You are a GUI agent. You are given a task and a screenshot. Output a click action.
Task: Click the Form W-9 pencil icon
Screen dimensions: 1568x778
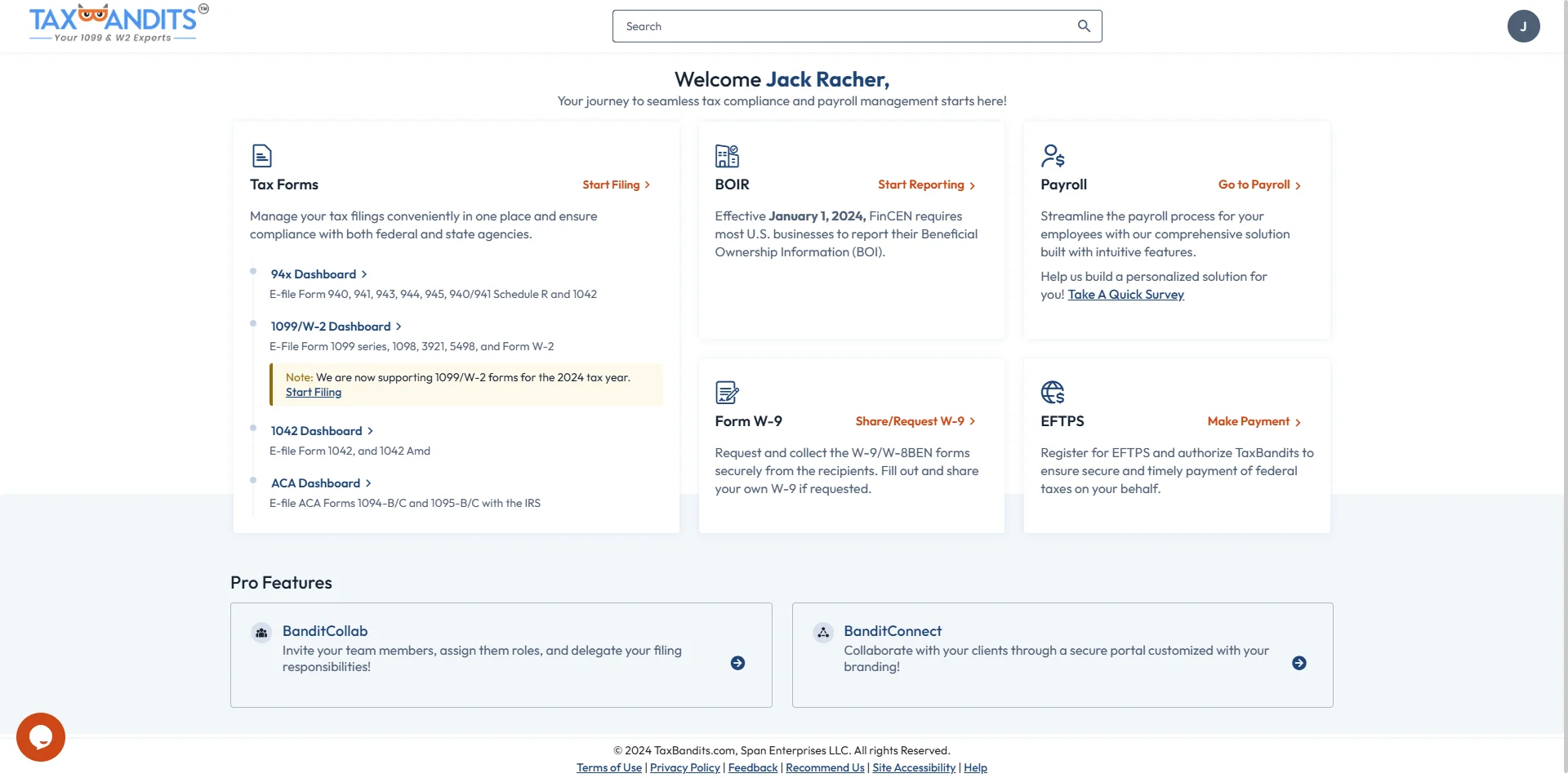727,392
